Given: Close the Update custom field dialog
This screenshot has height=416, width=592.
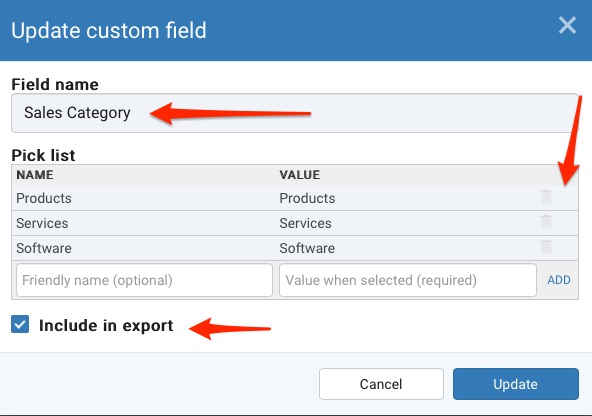Looking at the screenshot, I should pyautogui.click(x=567, y=26).
